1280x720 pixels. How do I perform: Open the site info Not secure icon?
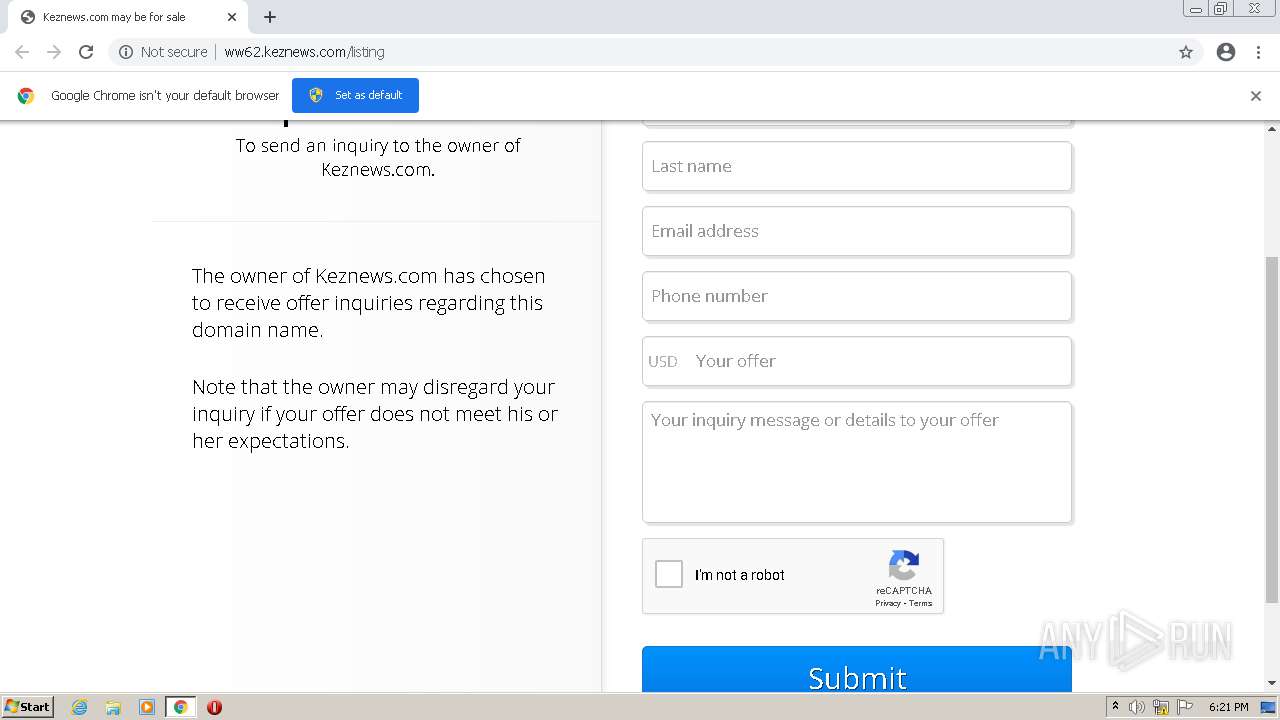click(x=126, y=52)
